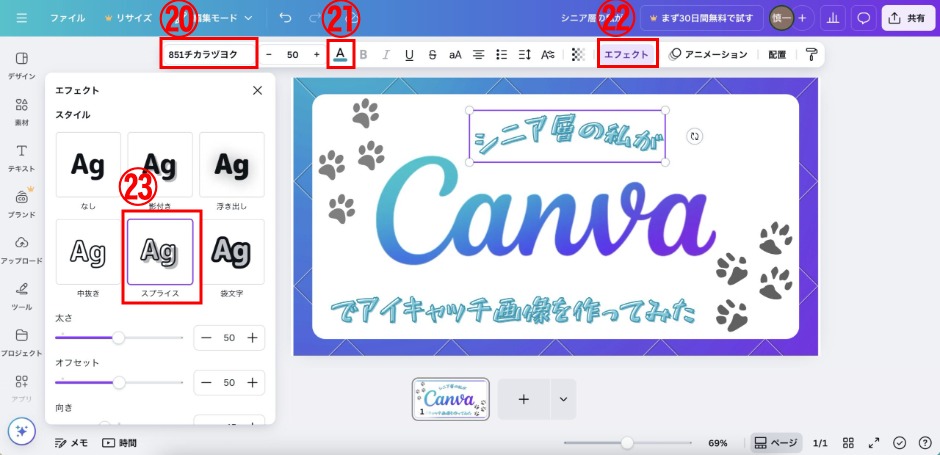
Task: Open the font selector 851チカラヅヨク
Action: point(210,55)
